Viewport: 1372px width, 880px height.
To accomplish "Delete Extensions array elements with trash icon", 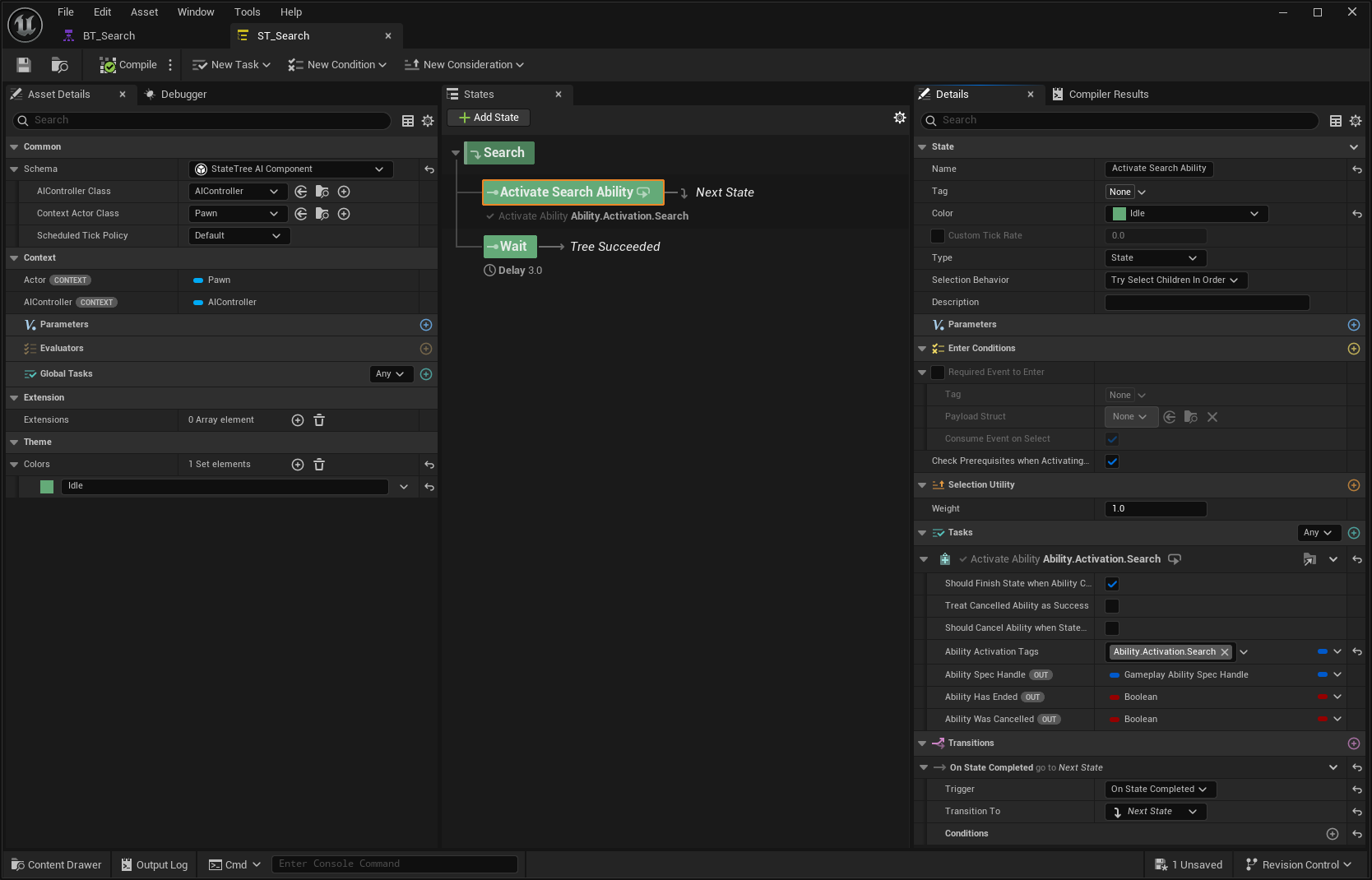I will pos(319,420).
